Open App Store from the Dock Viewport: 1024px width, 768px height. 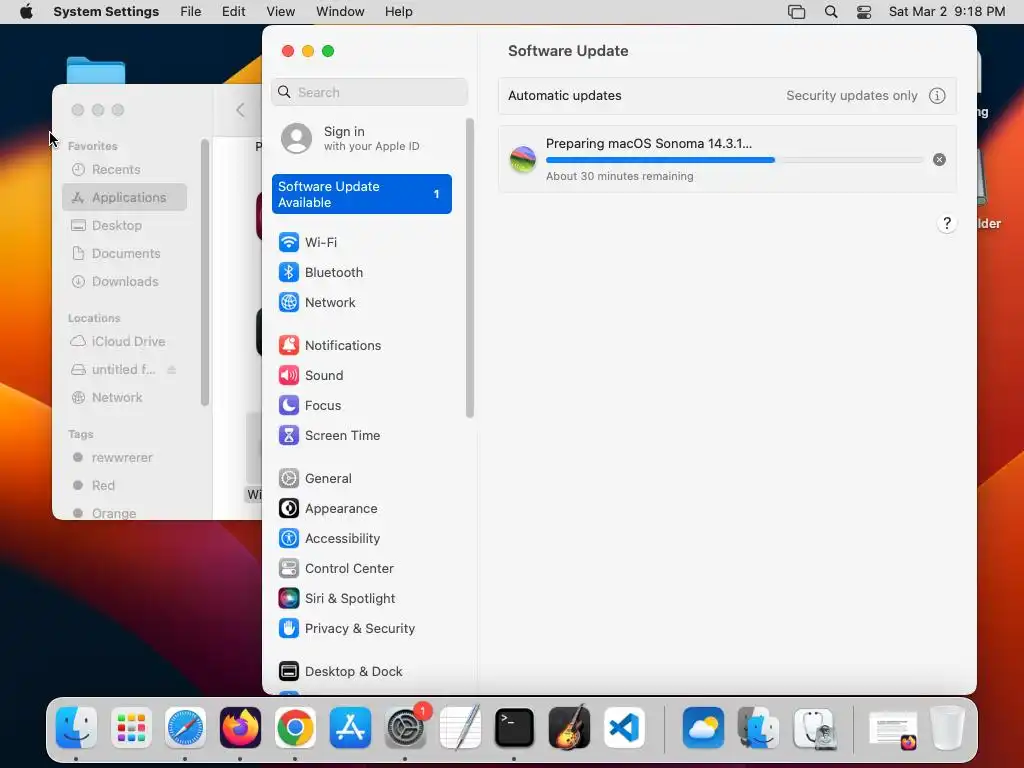[350, 728]
